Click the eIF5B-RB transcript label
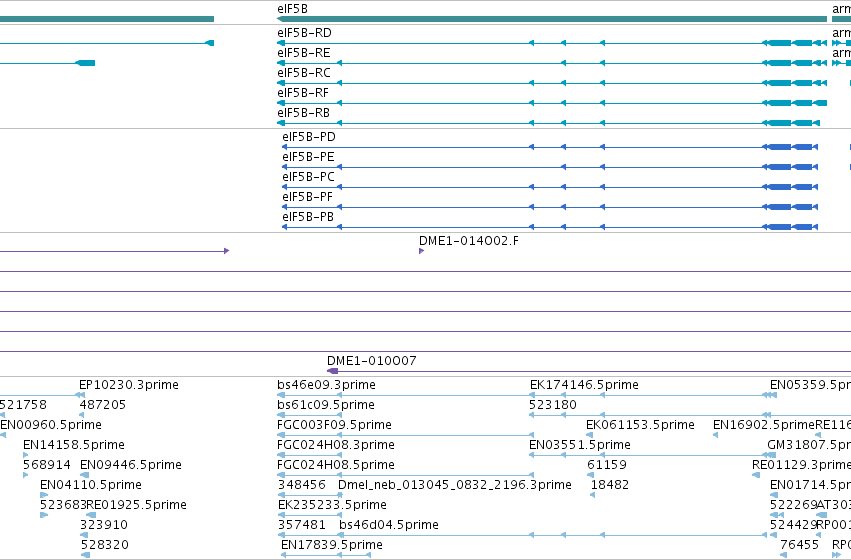The height and width of the screenshot is (560, 851). point(303,113)
